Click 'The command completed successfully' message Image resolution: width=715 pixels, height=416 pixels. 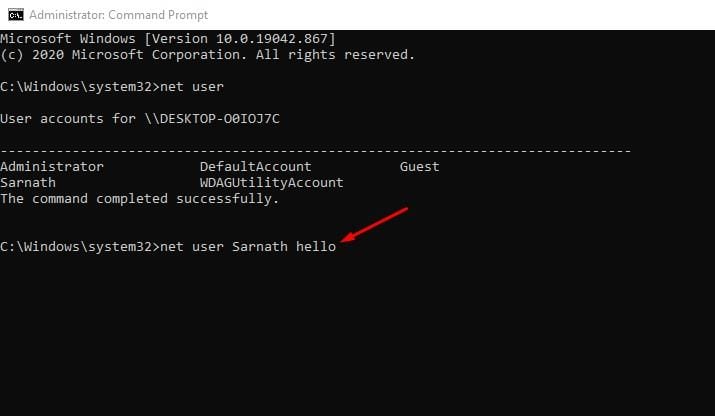[x=140, y=199]
